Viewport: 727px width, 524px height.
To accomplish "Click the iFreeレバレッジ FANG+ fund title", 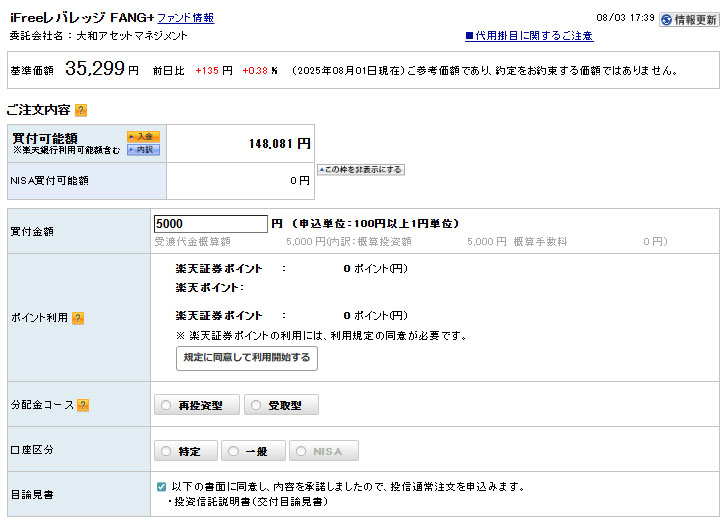I will [81, 18].
